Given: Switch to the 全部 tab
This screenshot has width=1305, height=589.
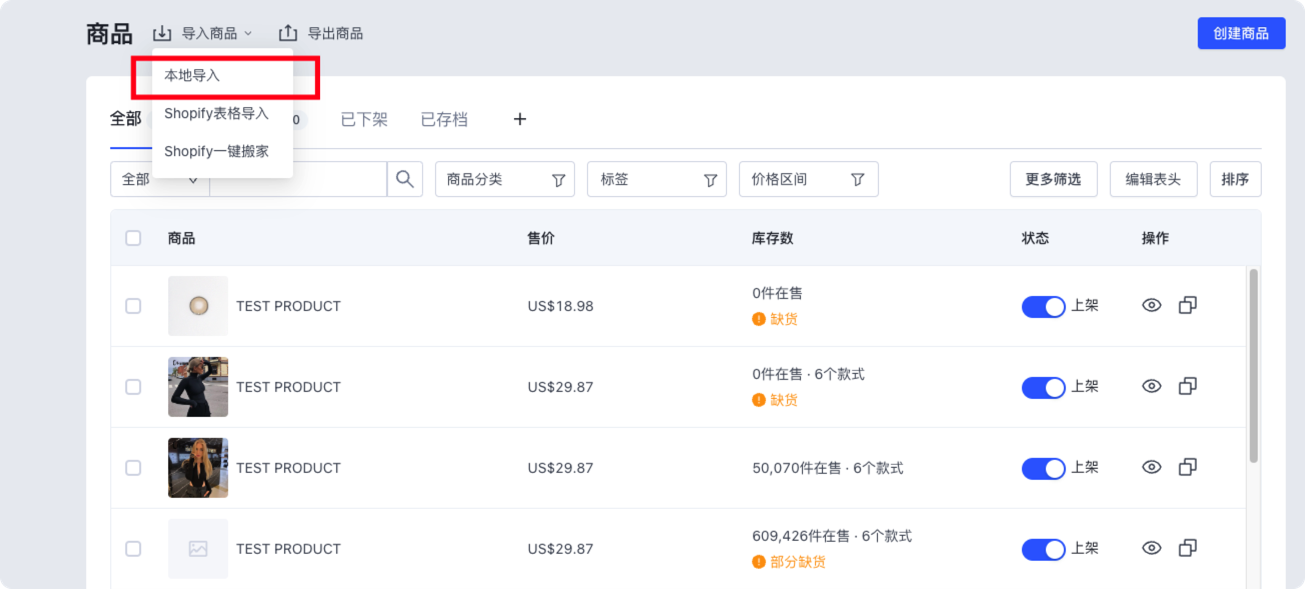Looking at the screenshot, I should tap(126, 119).
